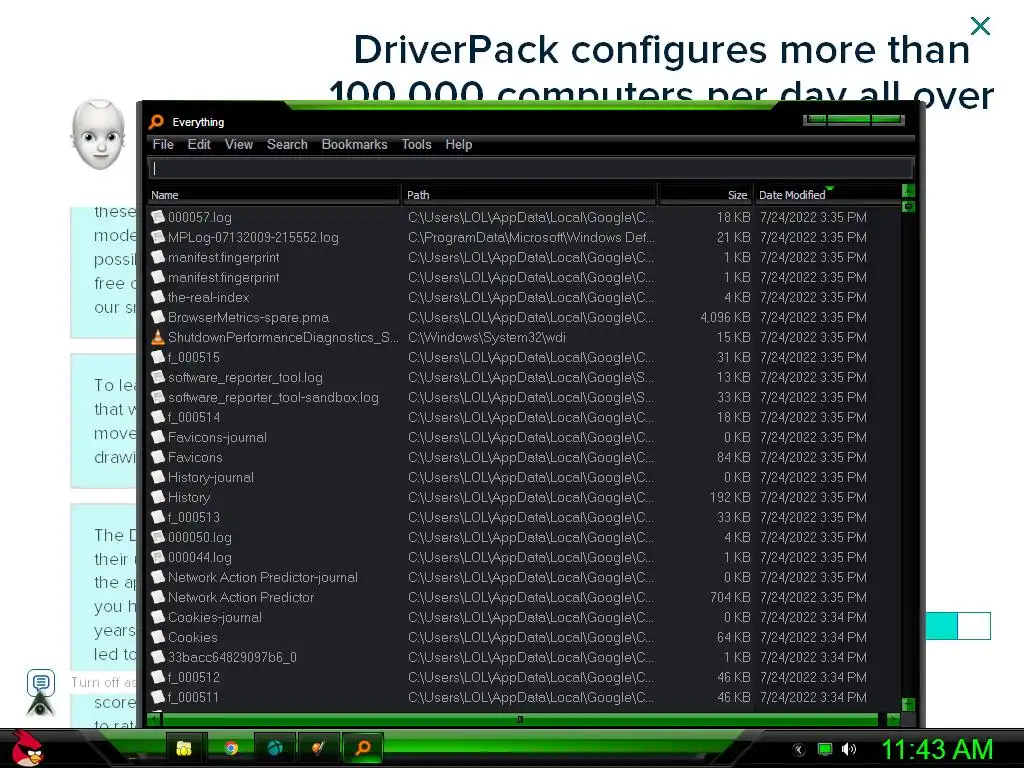Open the Tools menu
The height and width of the screenshot is (768, 1024).
tap(417, 144)
